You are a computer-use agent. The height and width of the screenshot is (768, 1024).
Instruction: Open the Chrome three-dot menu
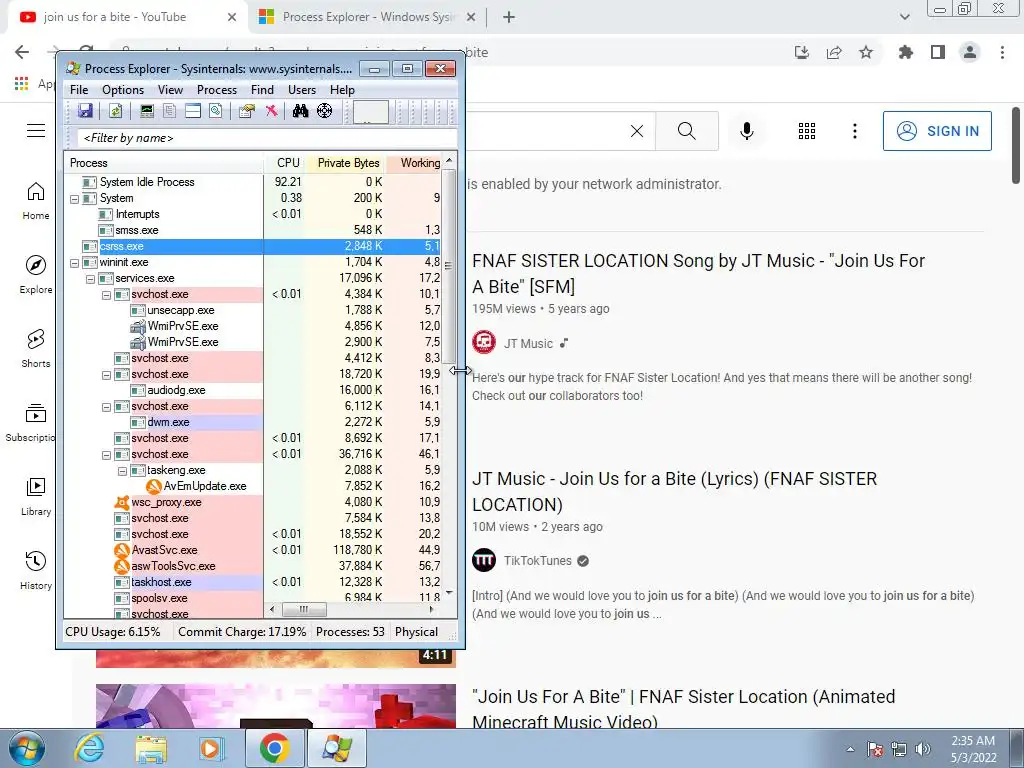[x=1002, y=52]
